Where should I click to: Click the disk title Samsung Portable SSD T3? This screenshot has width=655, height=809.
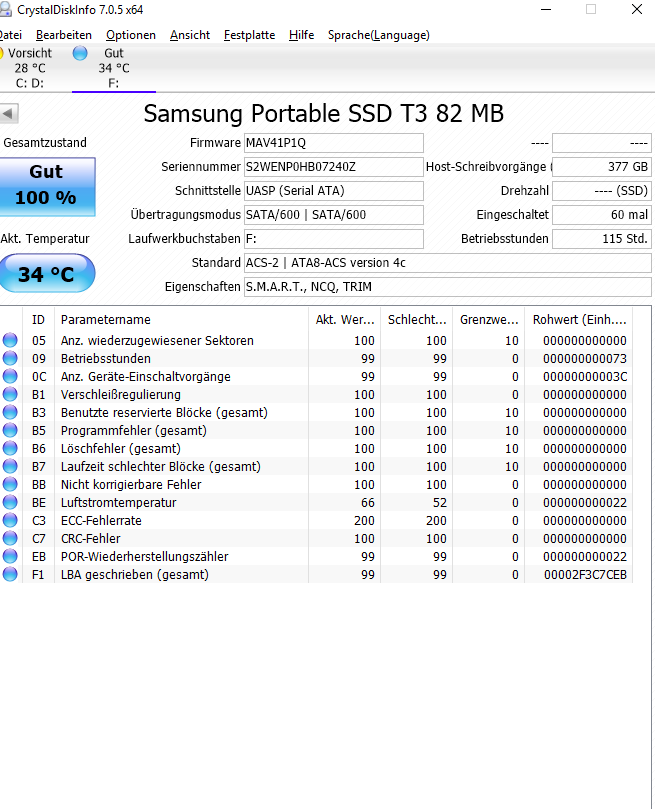coord(323,114)
